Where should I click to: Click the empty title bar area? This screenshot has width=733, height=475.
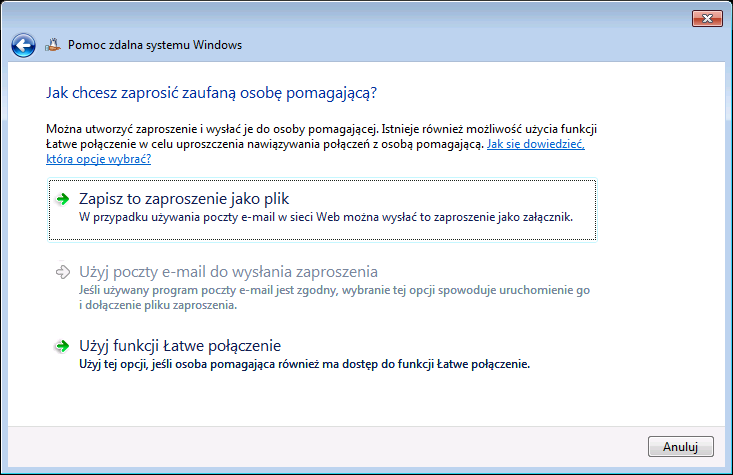tap(400, 18)
